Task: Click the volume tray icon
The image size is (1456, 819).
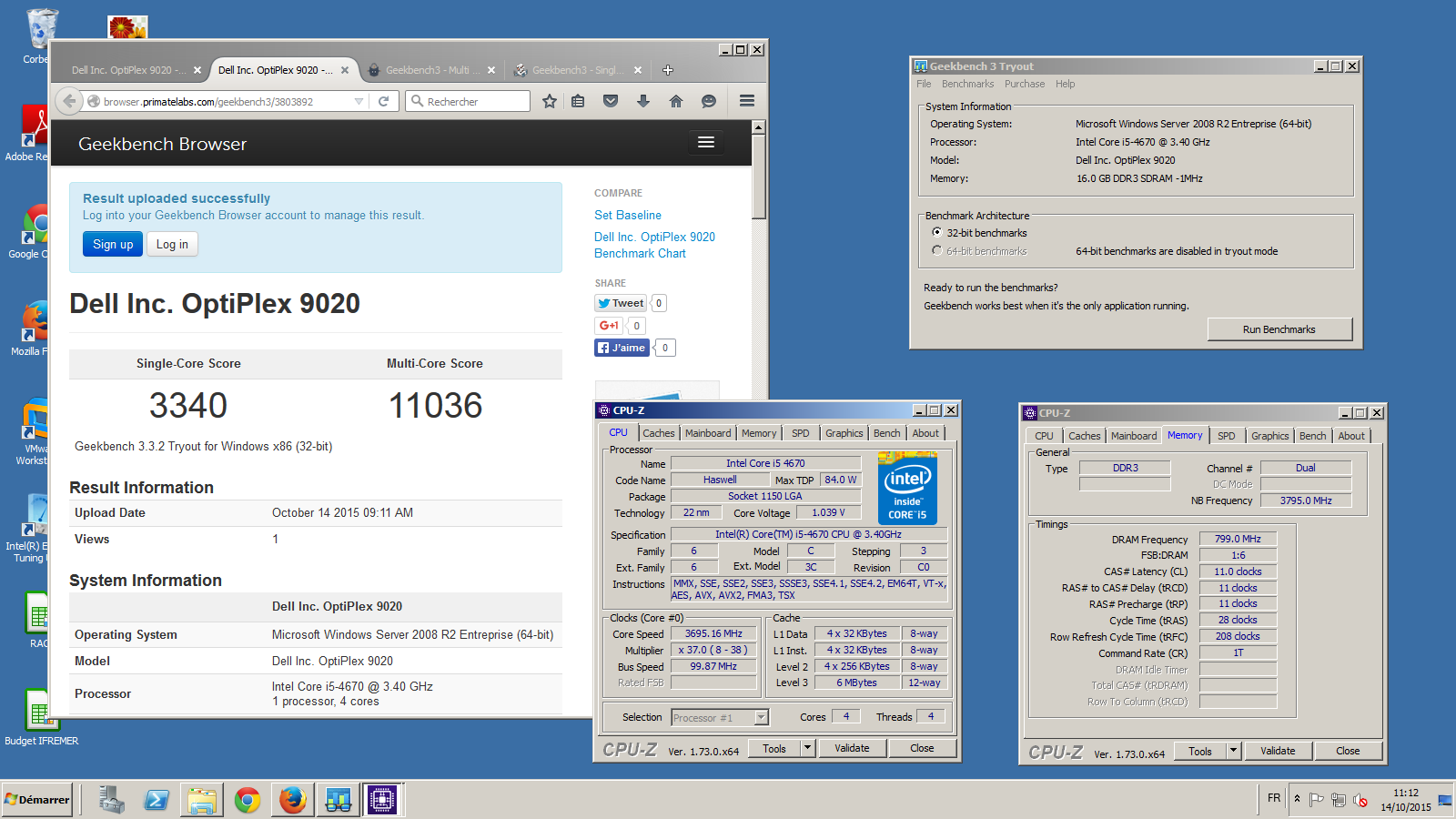Action: tap(1360, 800)
